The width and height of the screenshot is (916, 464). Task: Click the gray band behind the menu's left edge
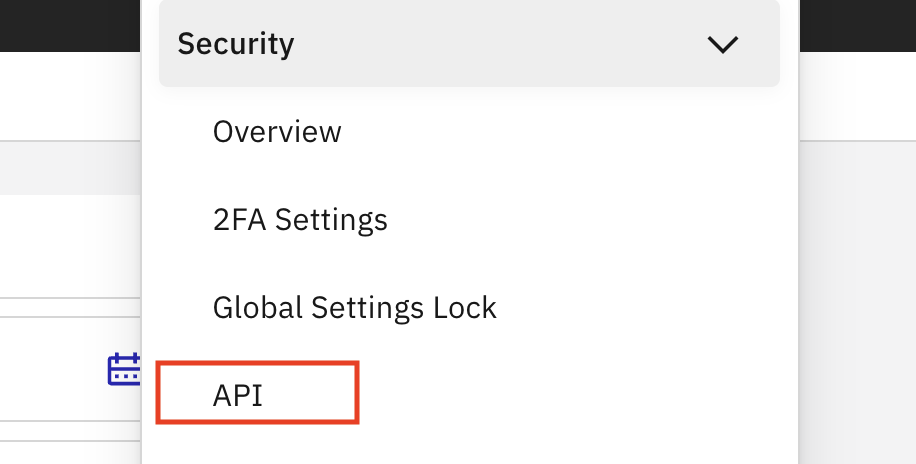pos(70,168)
